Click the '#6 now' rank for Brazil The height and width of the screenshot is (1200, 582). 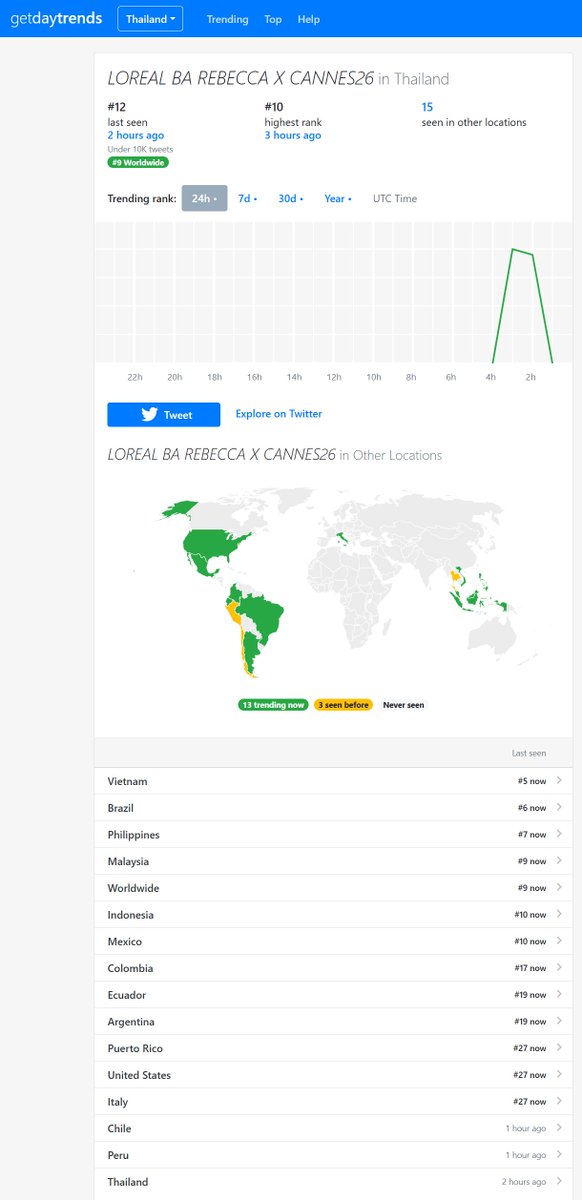pyautogui.click(x=532, y=808)
